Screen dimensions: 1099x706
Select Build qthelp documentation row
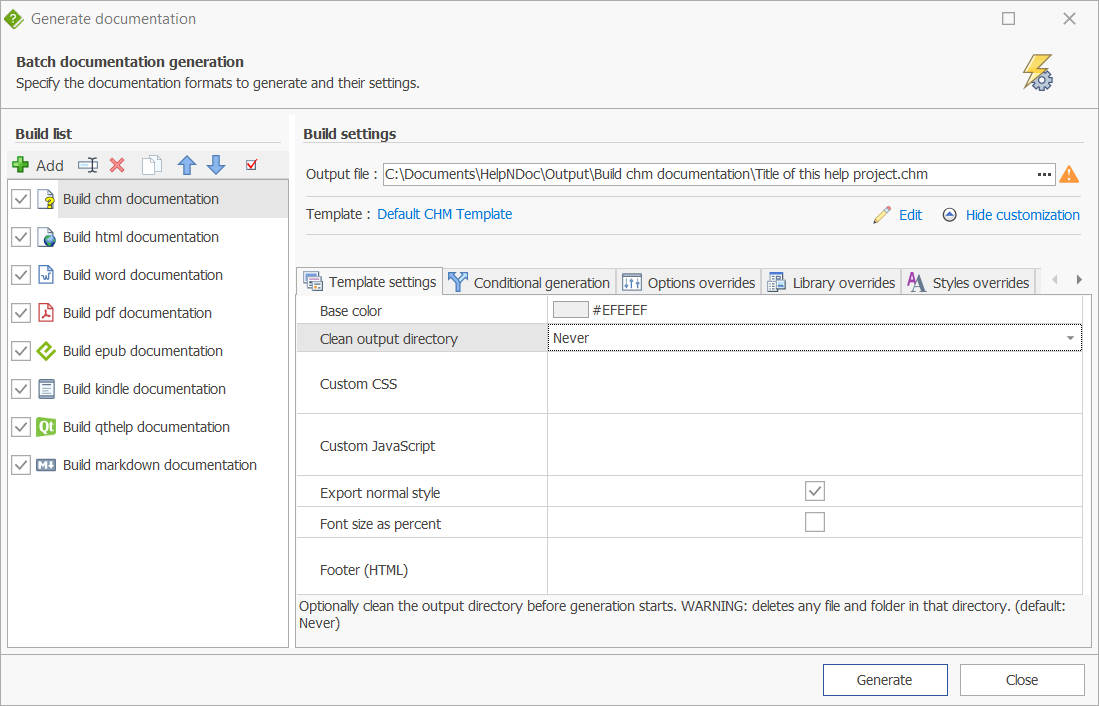coord(149,426)
